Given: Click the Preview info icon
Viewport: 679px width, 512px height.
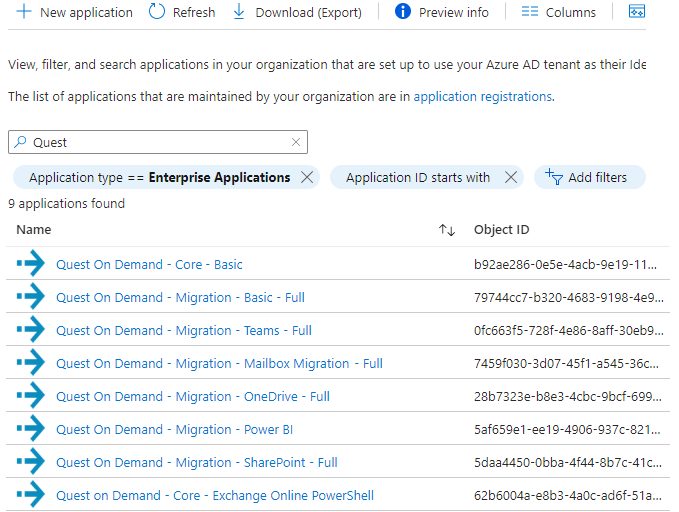Looking at the screenshot, I should pos(403,12).
